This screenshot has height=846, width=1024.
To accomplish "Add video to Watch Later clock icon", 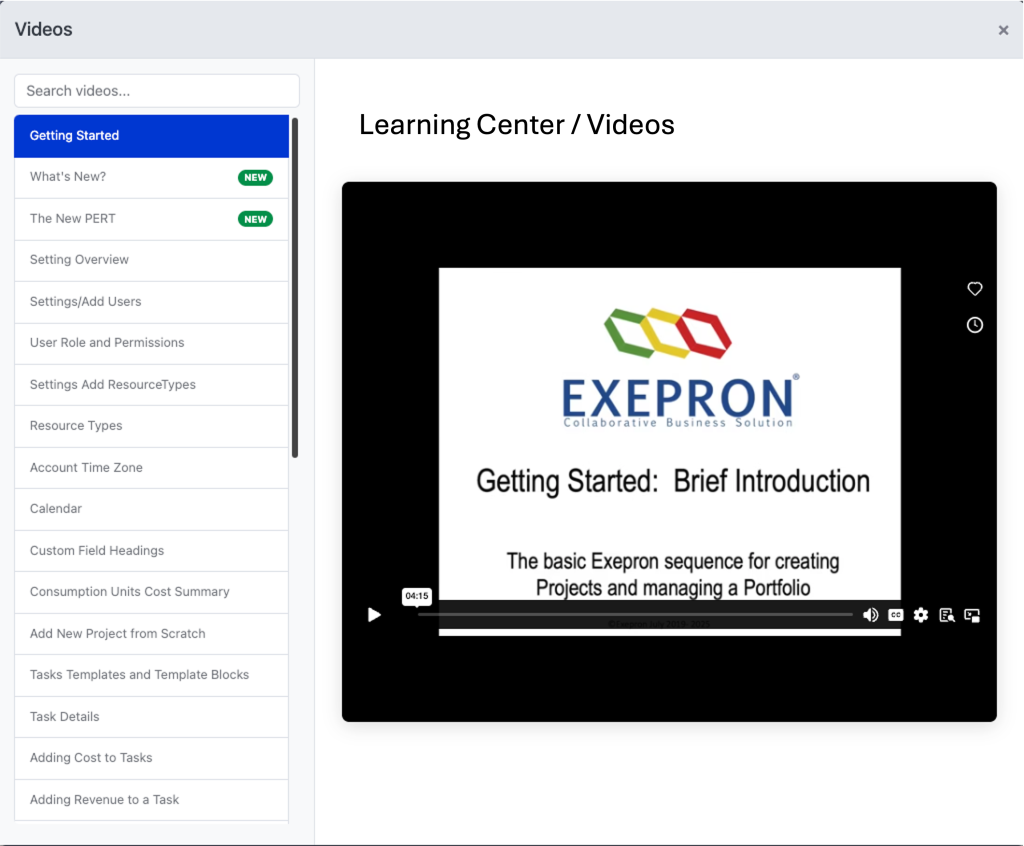I will [975, 325].
